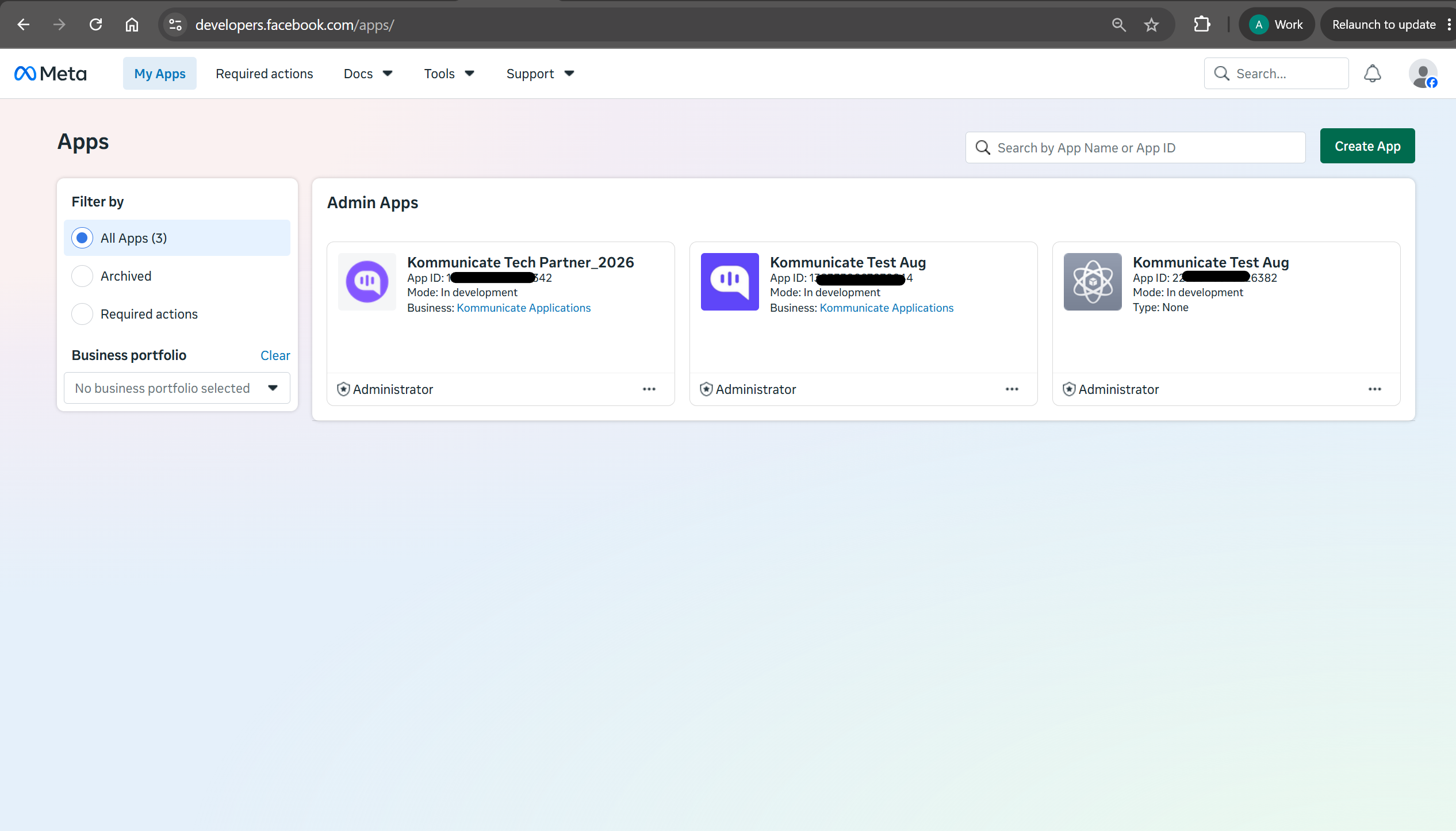
Task: Clear the business portfolio filter
Action: click(275, 355)
